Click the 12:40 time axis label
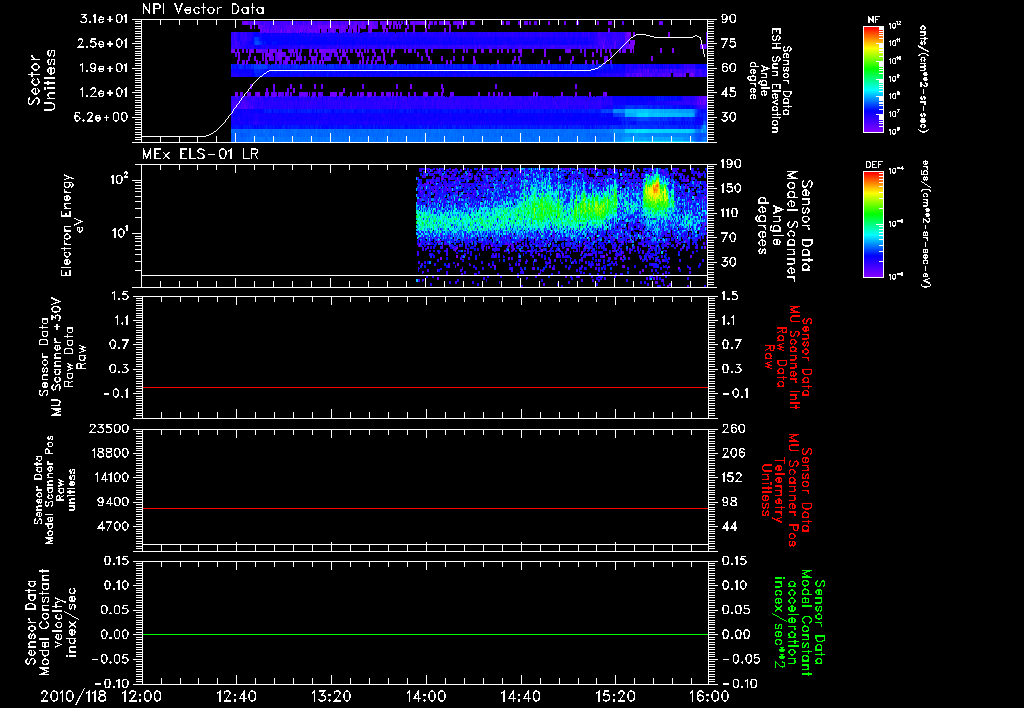The image size is (1024, 708). [x=236, y=696]
